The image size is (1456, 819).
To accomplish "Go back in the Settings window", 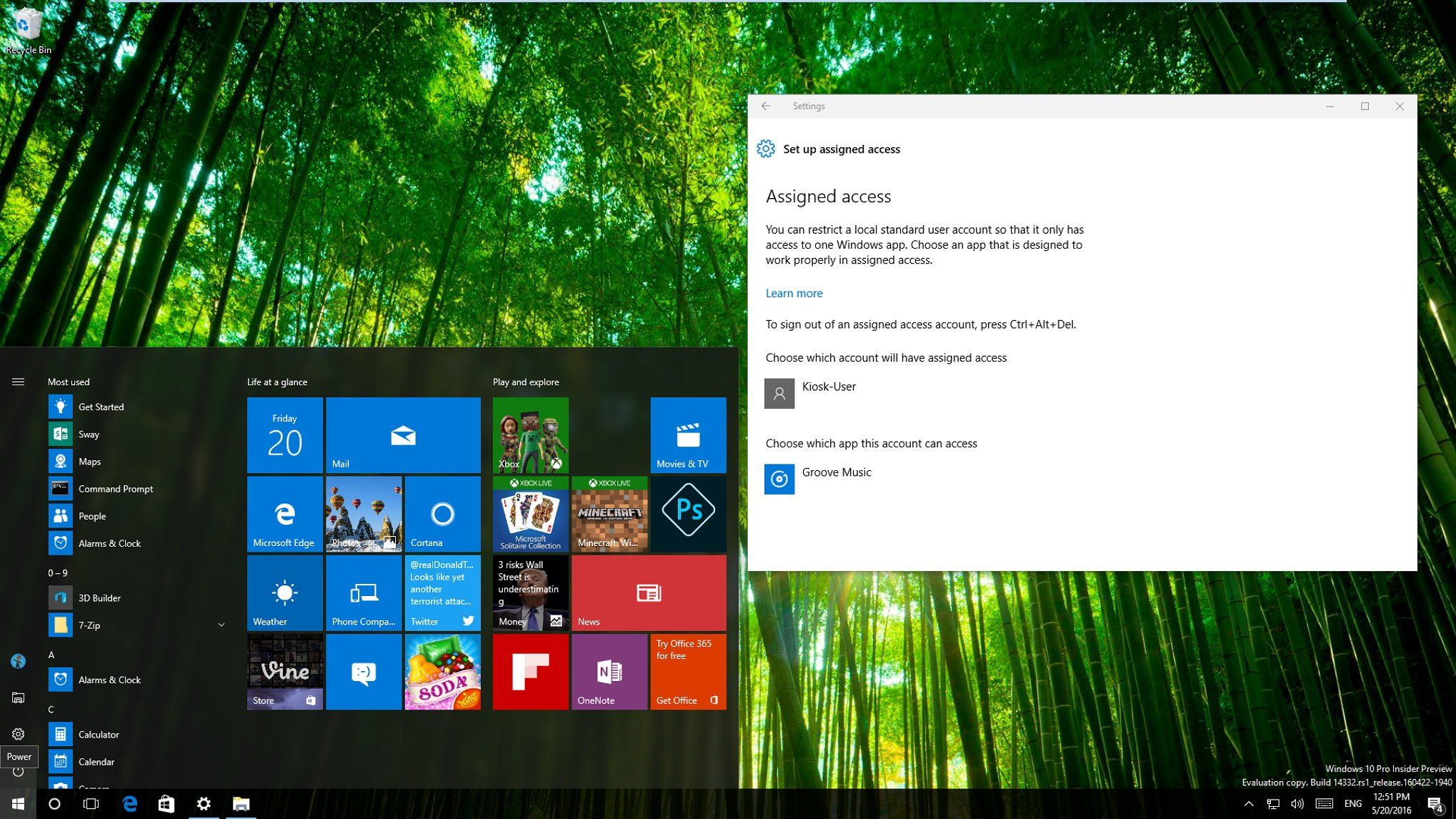I will [765, 106].
